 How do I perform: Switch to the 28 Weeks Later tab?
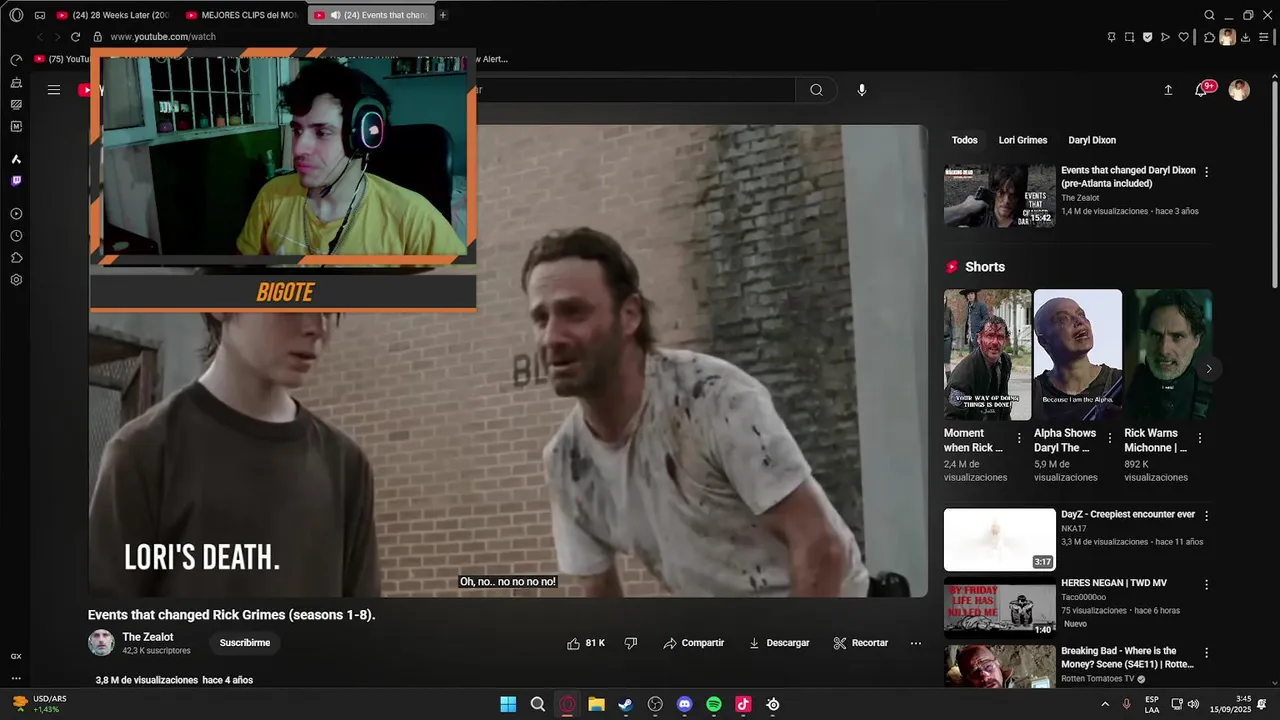(113, 15)
